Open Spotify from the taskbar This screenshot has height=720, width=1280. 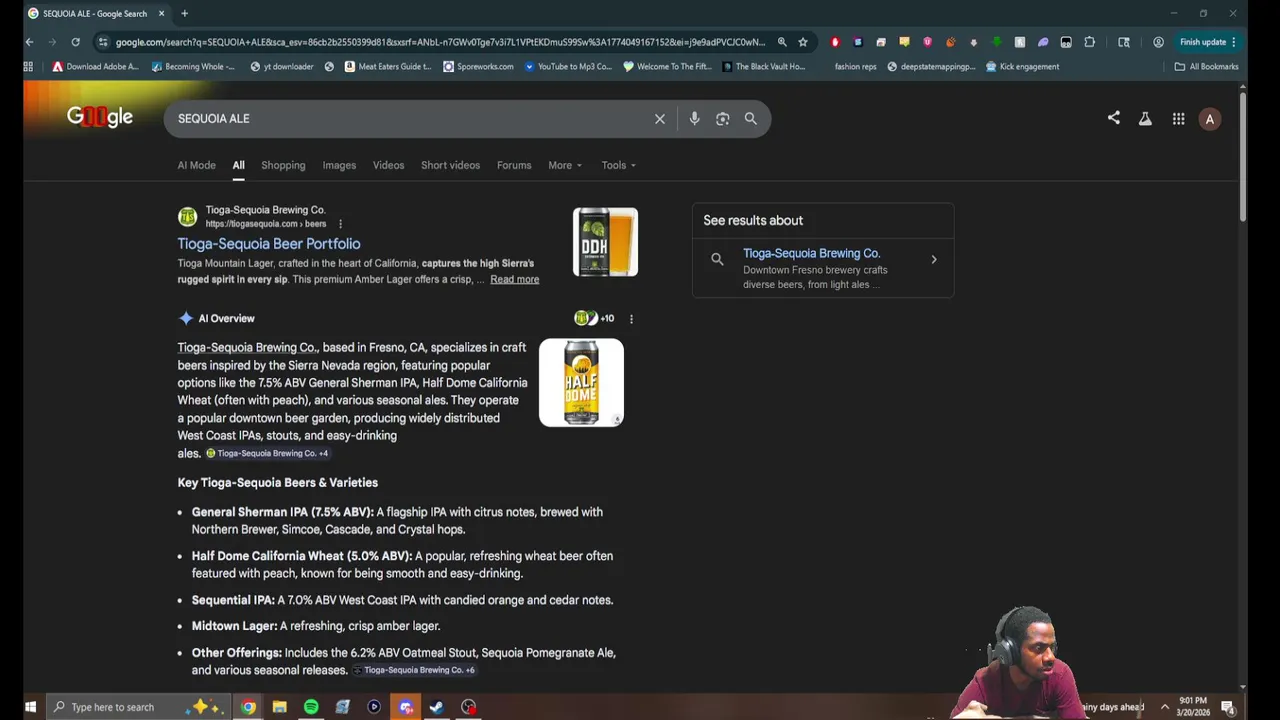click(311, 707)
